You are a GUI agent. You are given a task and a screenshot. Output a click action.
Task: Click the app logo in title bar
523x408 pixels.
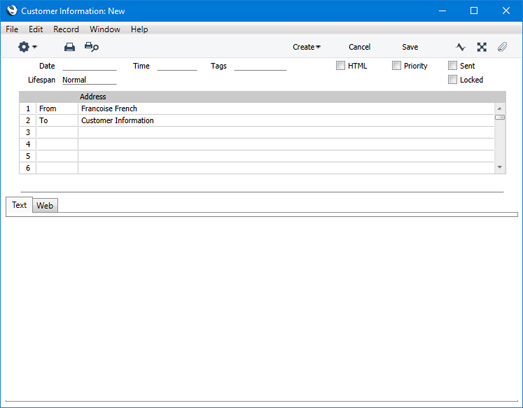click(x=12, y=10)
